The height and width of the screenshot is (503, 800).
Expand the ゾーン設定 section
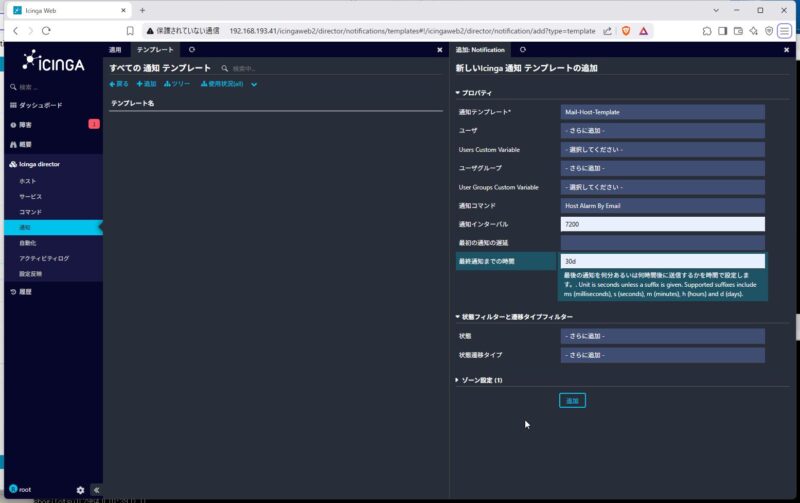click(479, 380)
